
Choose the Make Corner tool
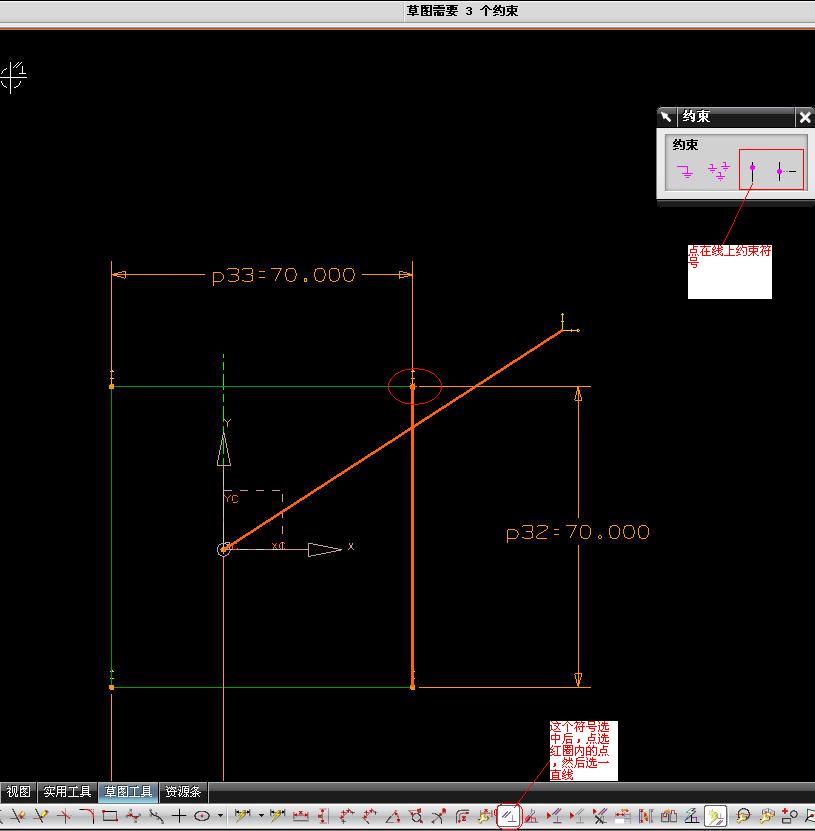[x=64, y=816]
